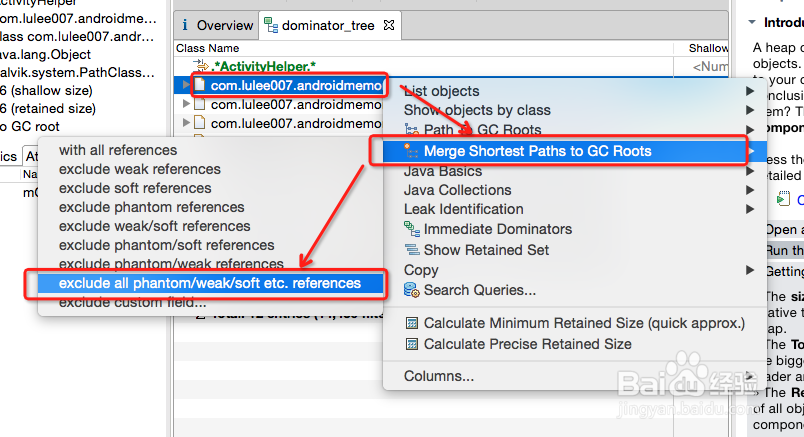Click the Merge Shortest Paths icon

(x=410, y=151)
